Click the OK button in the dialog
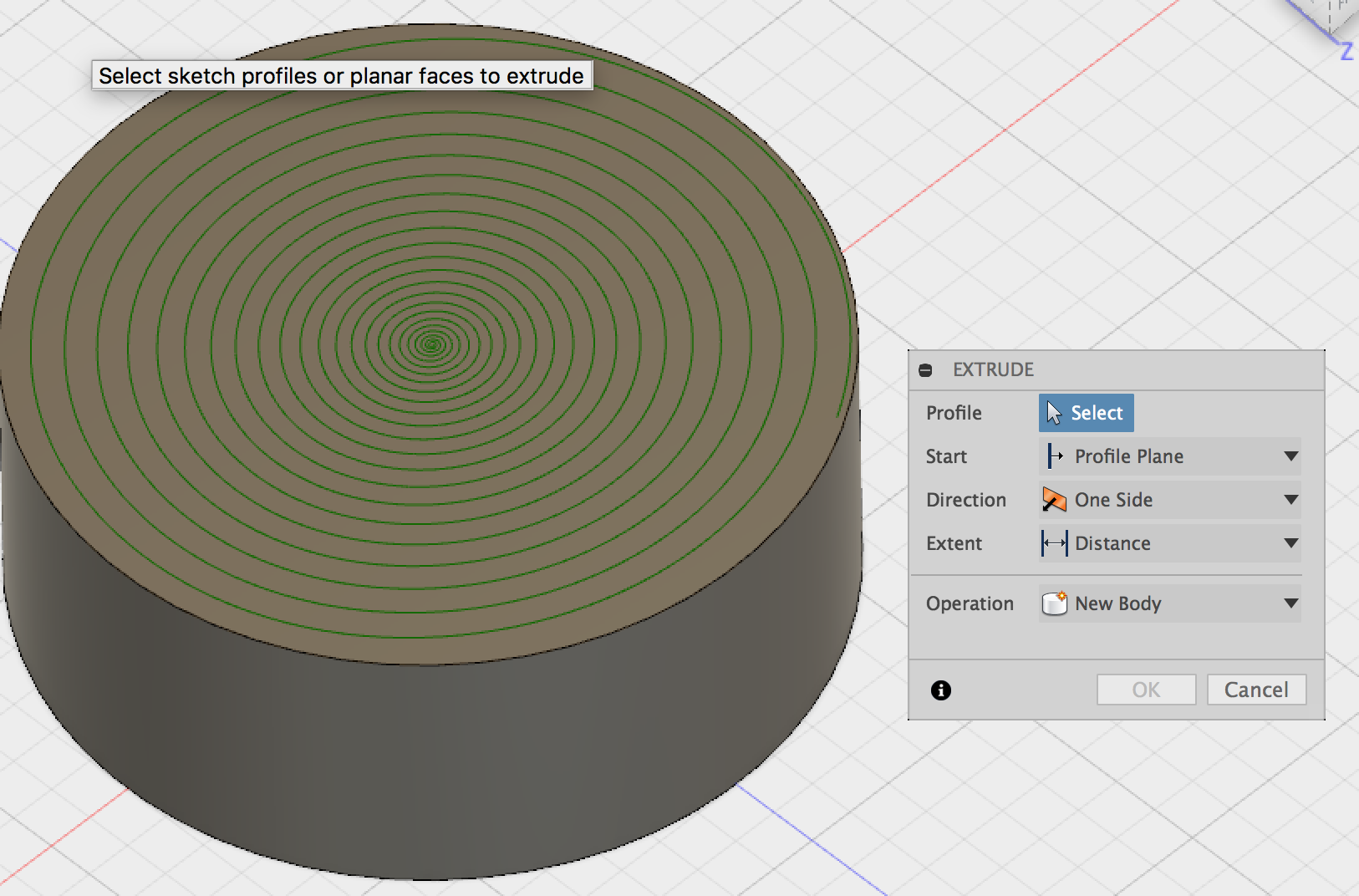Viewport: 1359px width, 896px height. [x=1146, y=690]
